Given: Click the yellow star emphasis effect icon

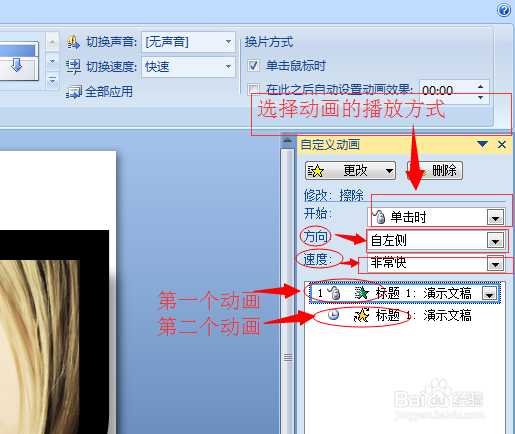Looking at the screenshot, I should tap(362, 315).
